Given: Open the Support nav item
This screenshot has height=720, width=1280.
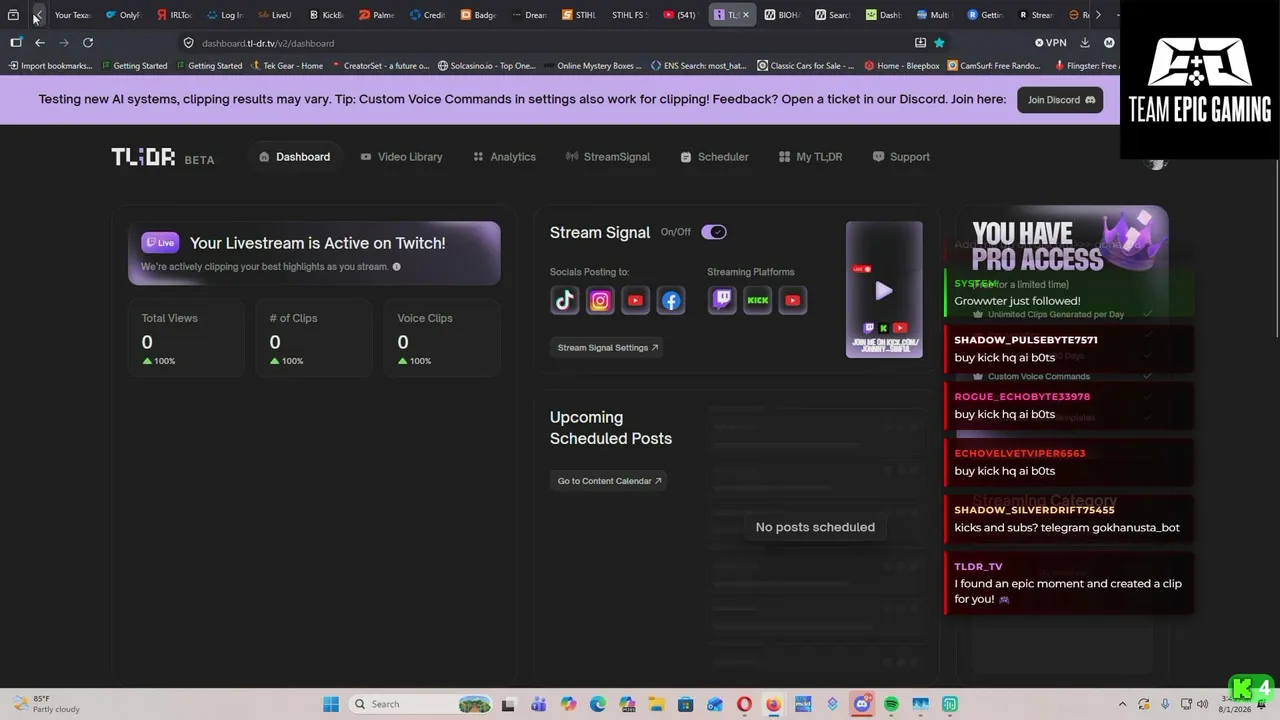Looking at the screenshot, I should [x=901, y=157].
